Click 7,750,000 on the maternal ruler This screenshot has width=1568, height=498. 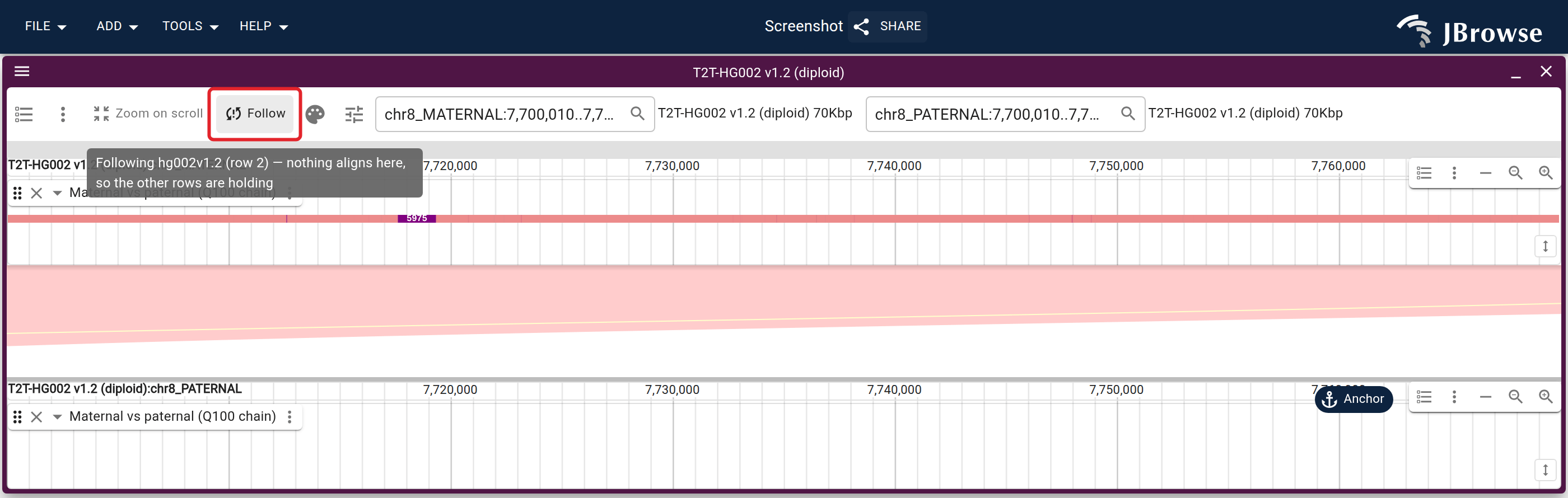[1116, 166]
